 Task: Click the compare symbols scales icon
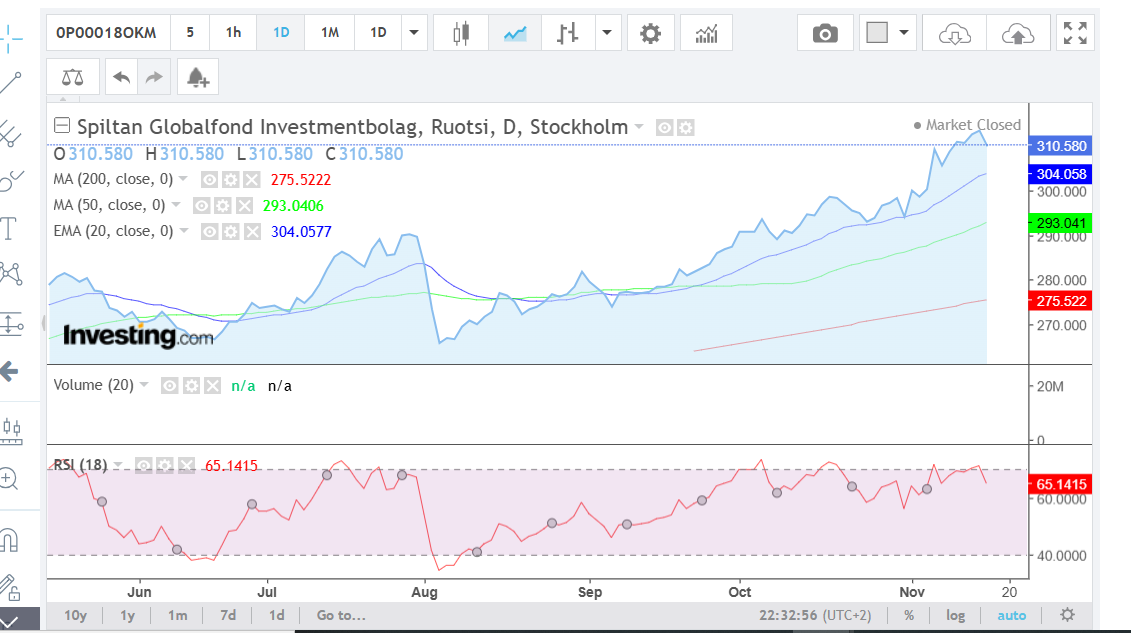[73, 77]
